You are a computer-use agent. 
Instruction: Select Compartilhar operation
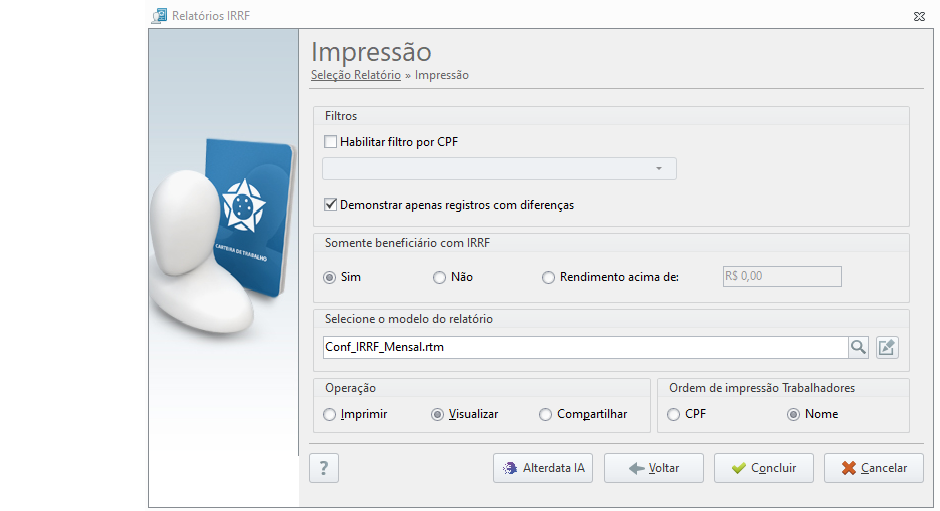click(545, 414)
